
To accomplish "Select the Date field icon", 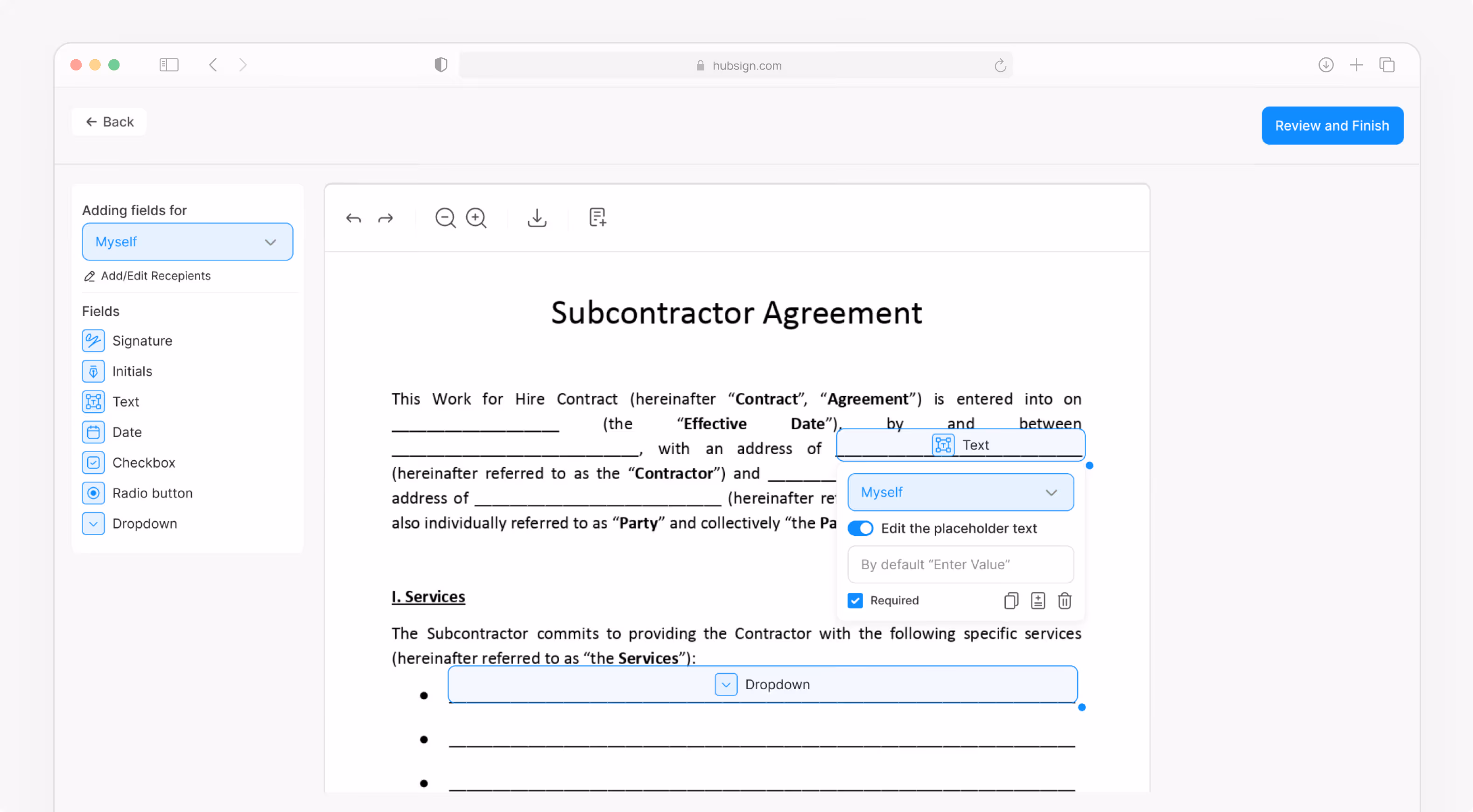I will pos(93,432).
